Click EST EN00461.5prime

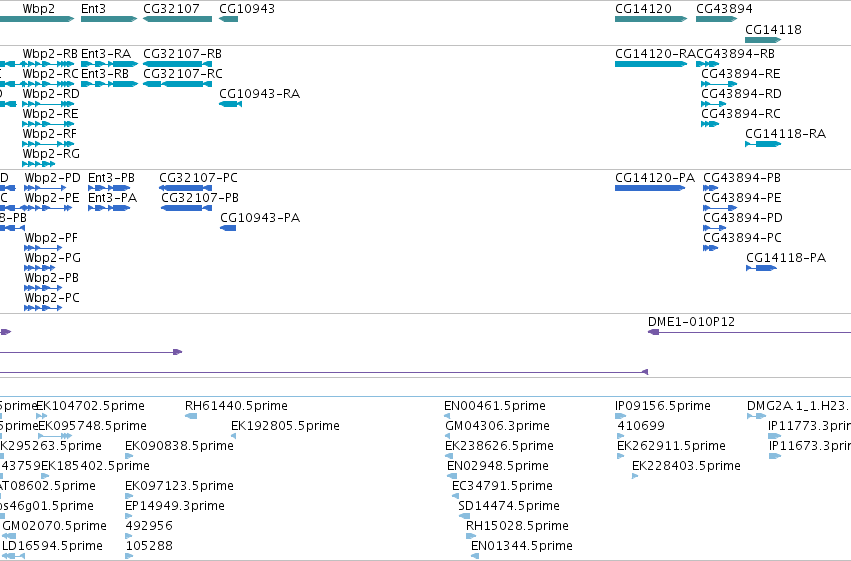point(447,416)
